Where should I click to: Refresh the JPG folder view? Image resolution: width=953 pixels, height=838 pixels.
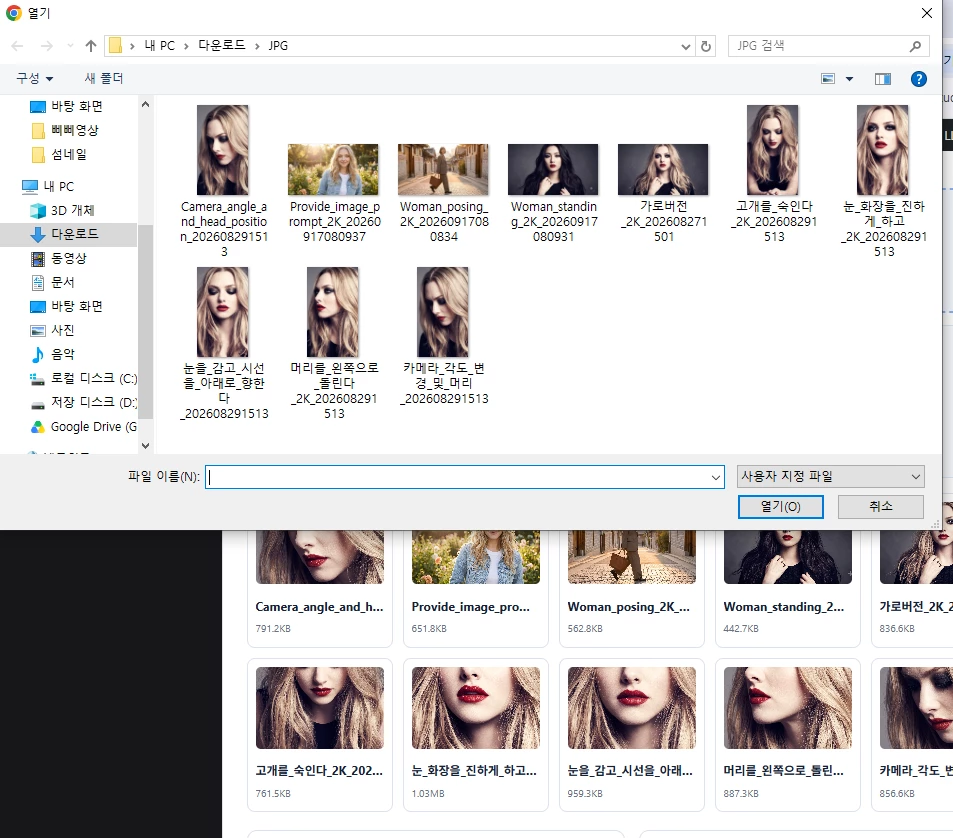point(706,46)
